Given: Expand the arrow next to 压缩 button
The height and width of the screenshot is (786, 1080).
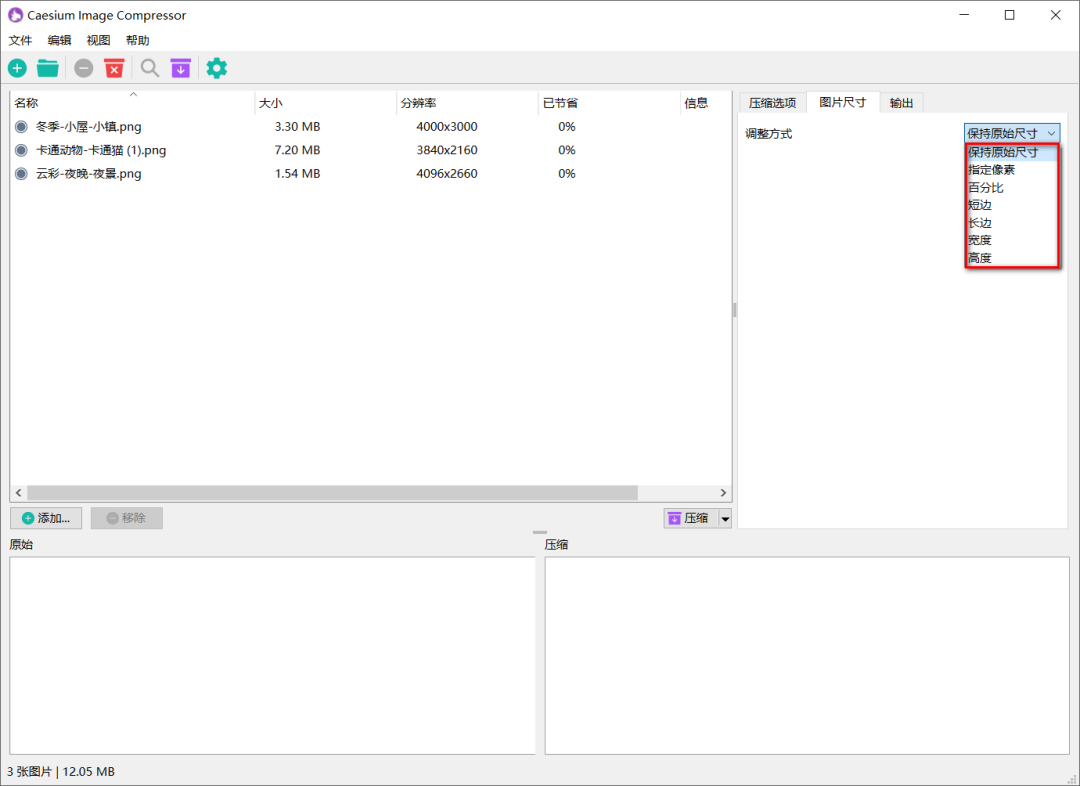Looking at the screenshot, I should click(725, 519).
